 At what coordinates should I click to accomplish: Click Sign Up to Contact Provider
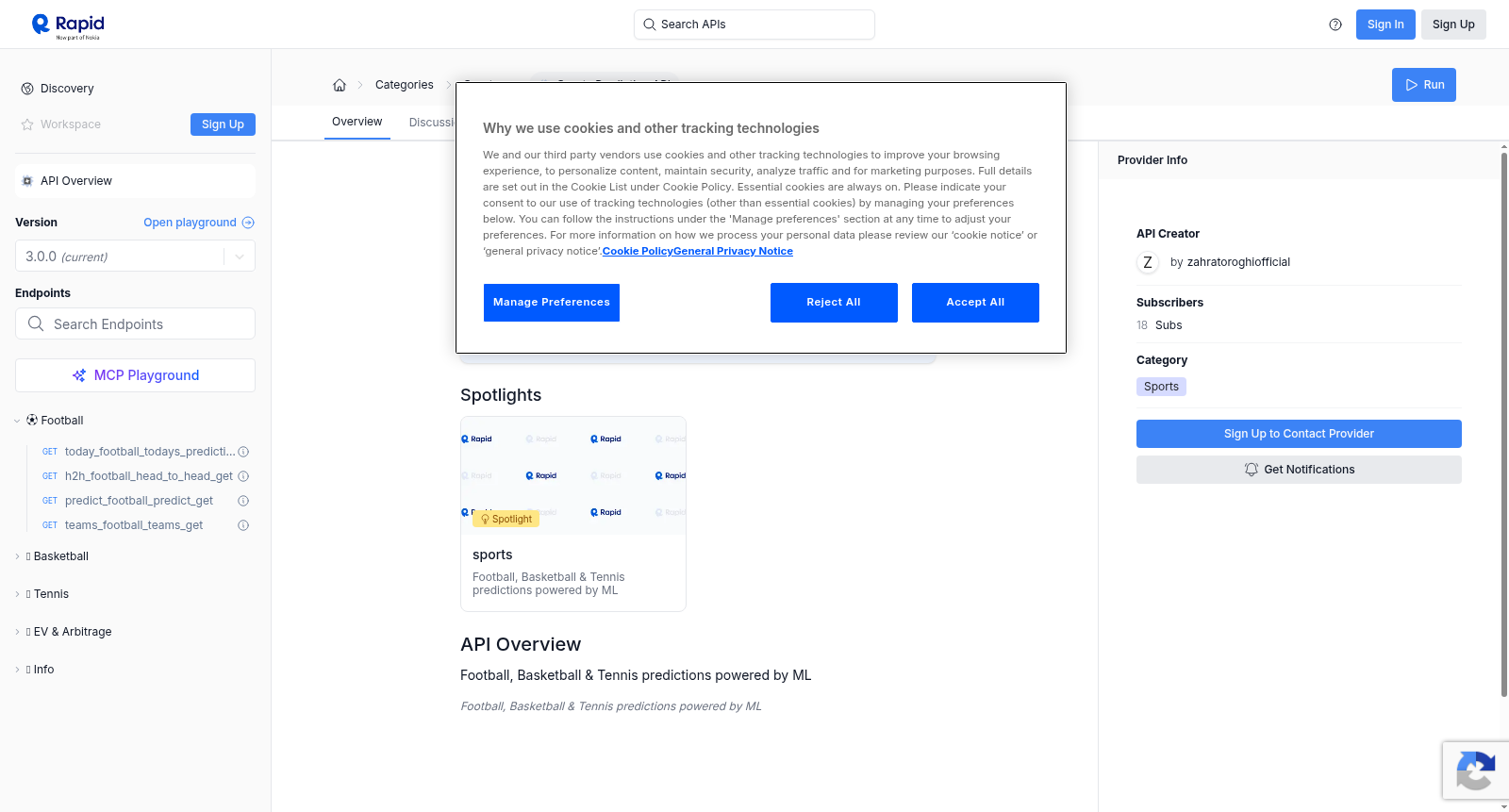1299,434
